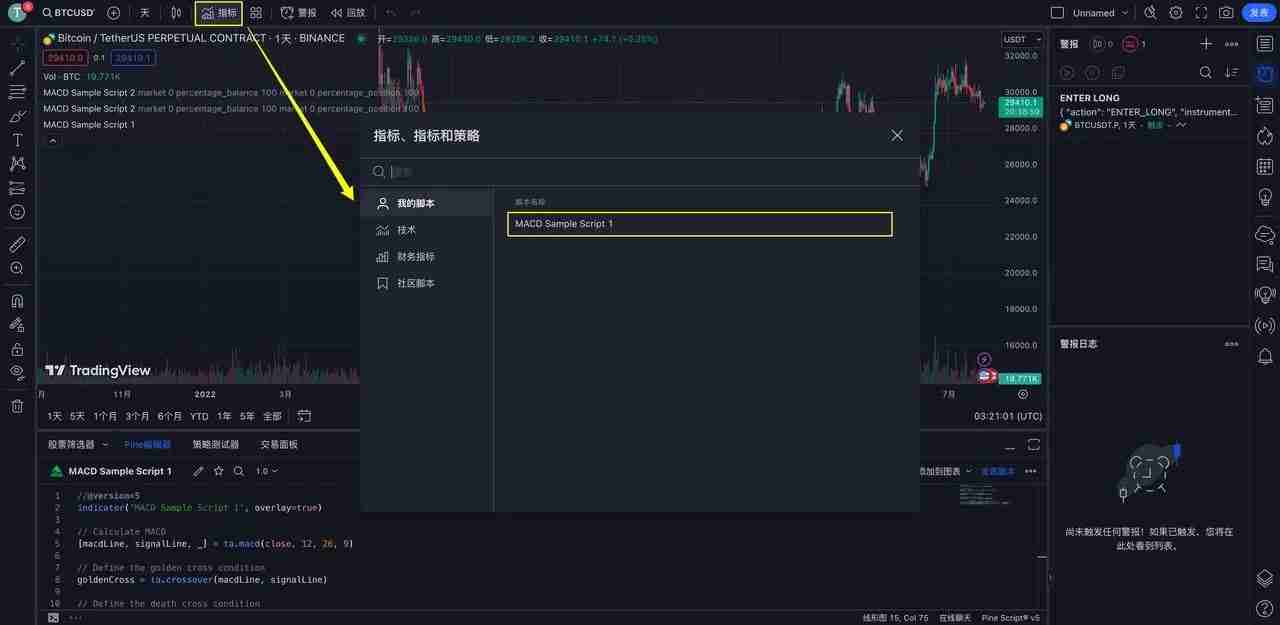The width and height of the screenshot is (1280, 625).
Task: Expand the 添加到图表 dropdown arrow
Action: [969, 470]
